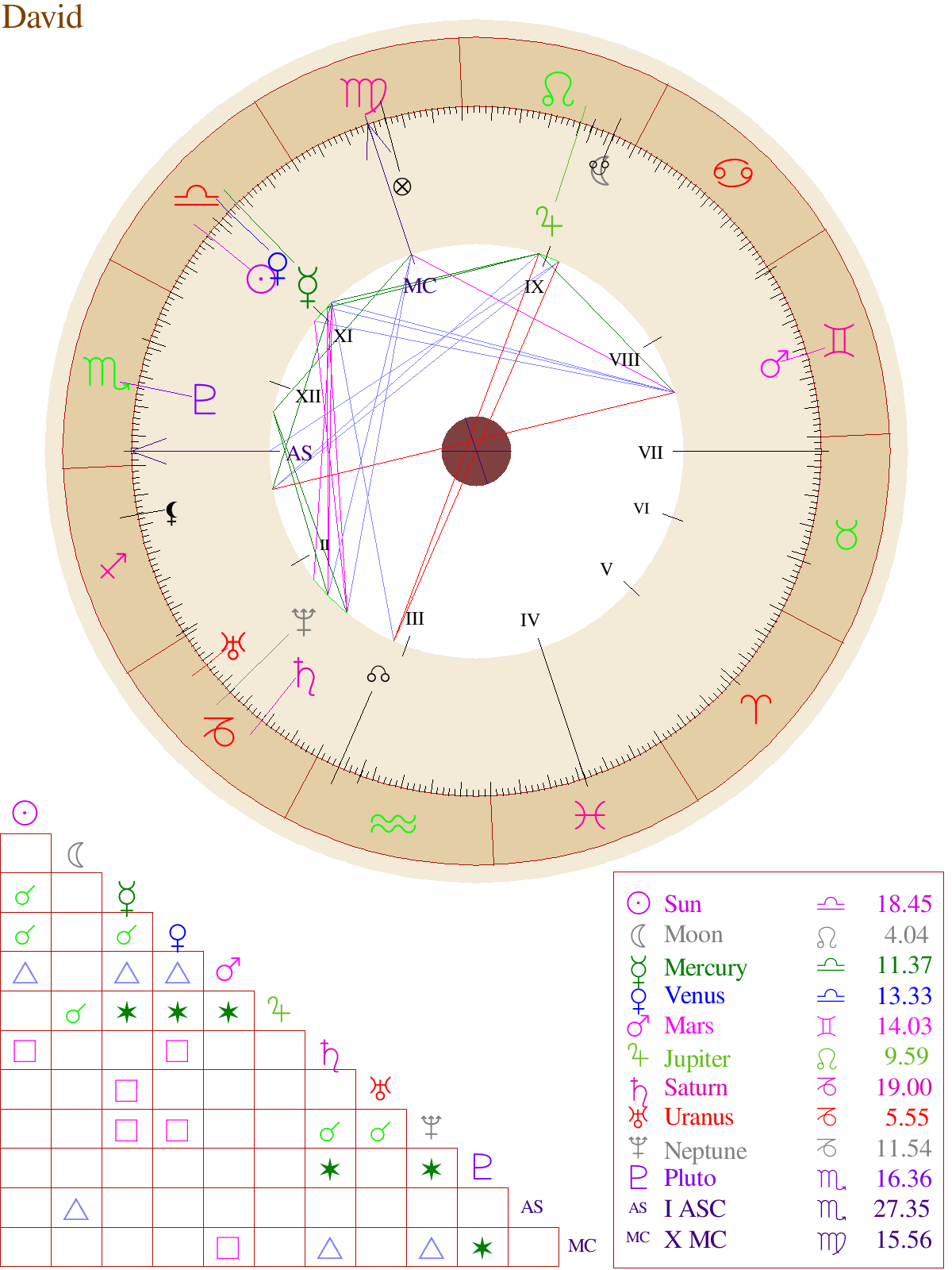Click the Venus symbol inside the chart wheel
Screen dimensions: 952x1270
pos(278,268)
